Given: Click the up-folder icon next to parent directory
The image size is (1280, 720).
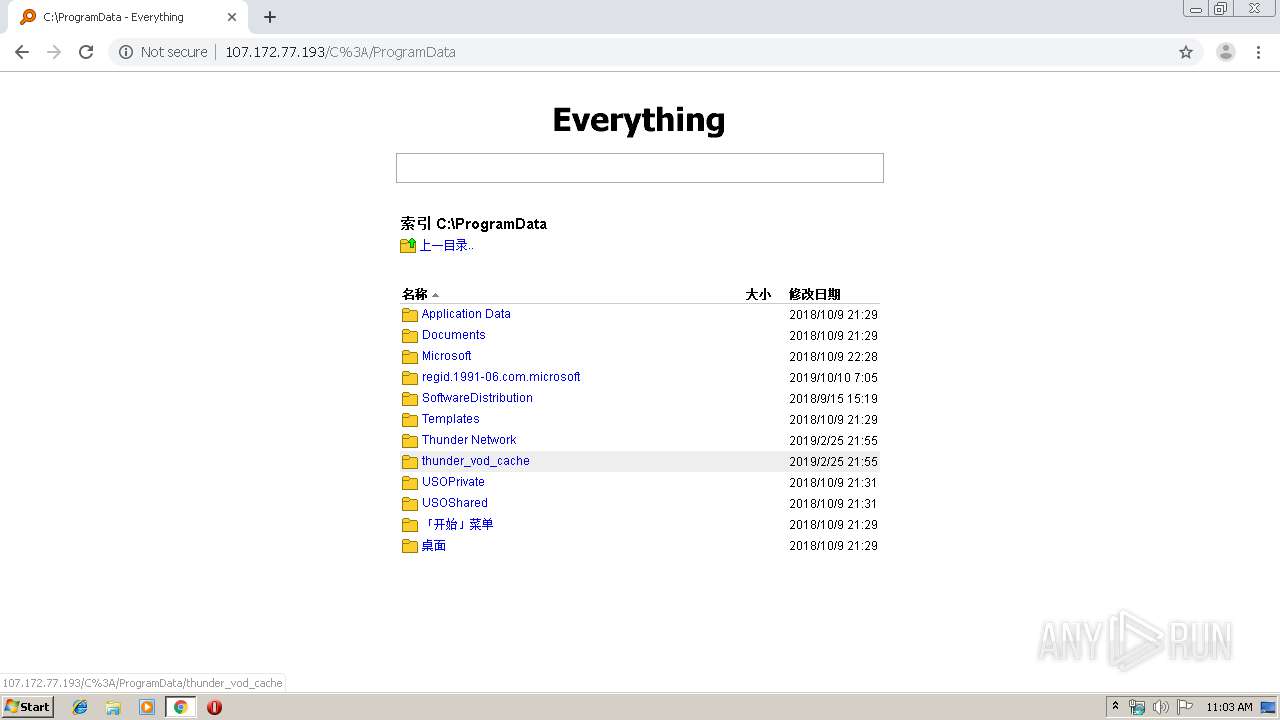Looking at the screenshot, I should (x=408, y=245).
